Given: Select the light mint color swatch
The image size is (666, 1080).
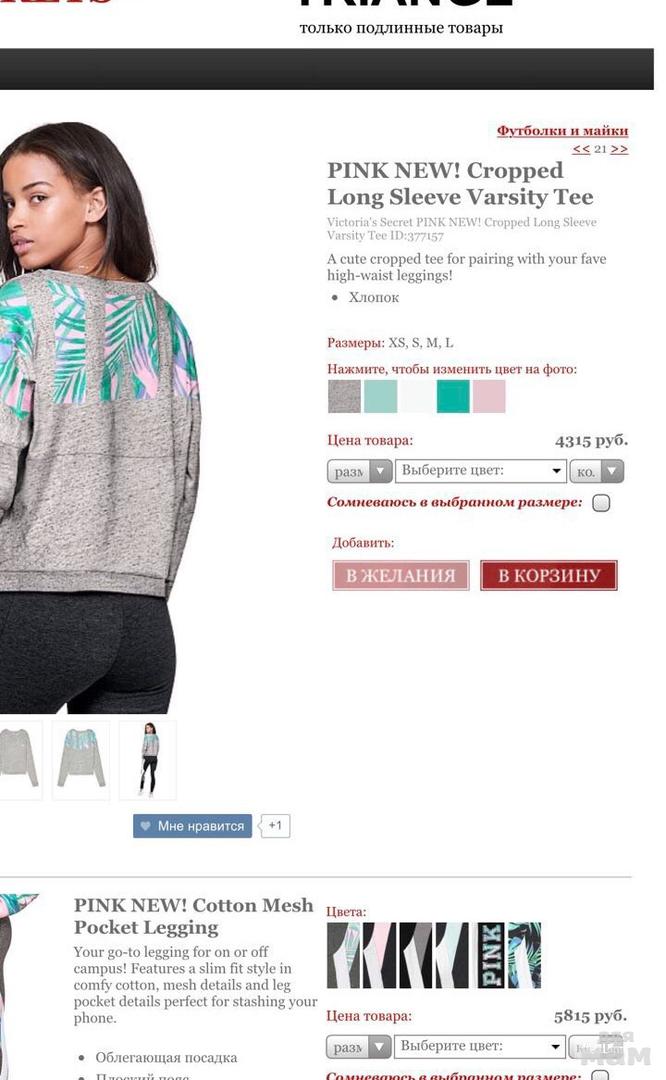Looking at the screenshot, I should coord(379,396).
